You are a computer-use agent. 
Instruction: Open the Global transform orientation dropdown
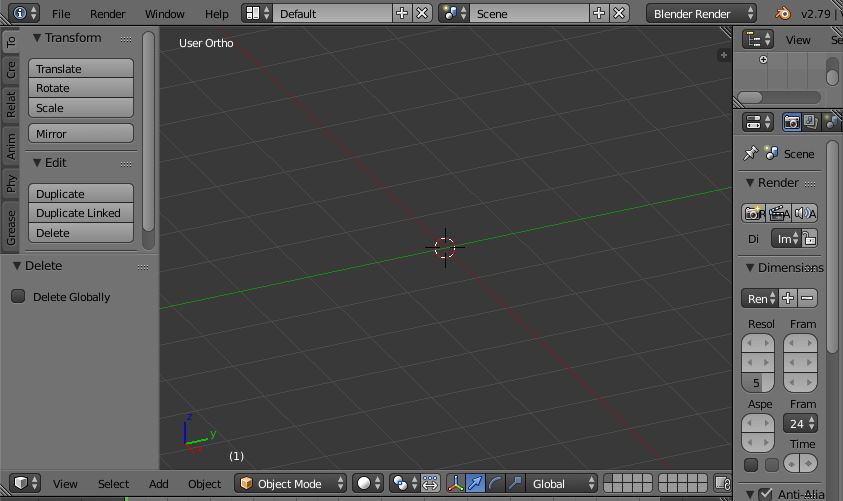562,483
